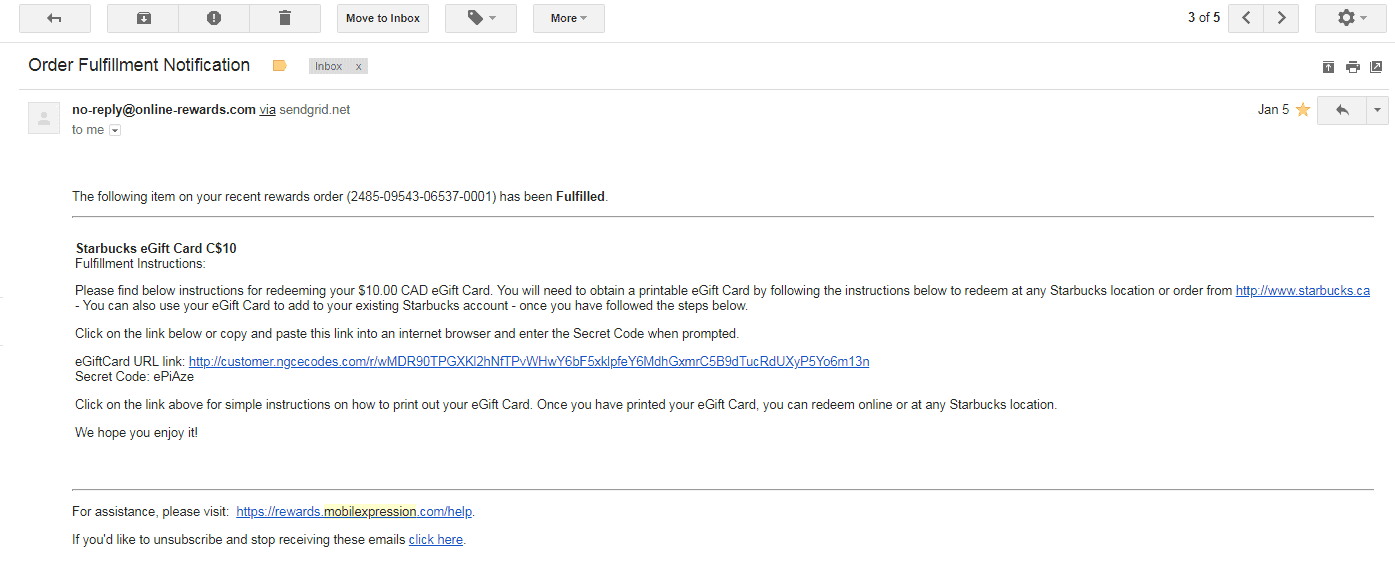Reply to the message using the arrow button

point(1342,110)
